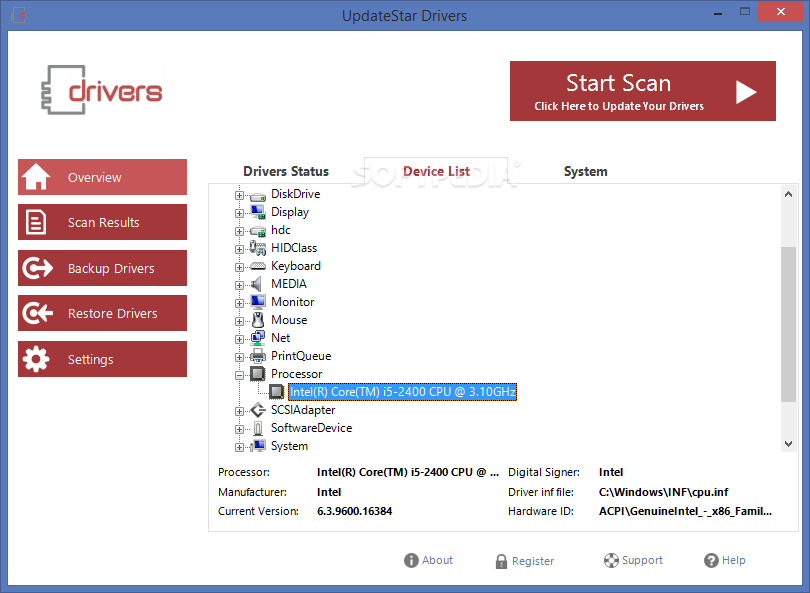Expand the DiskDrive tree node
The width and height of the screenshot is (810, 593).
[239, 195]
